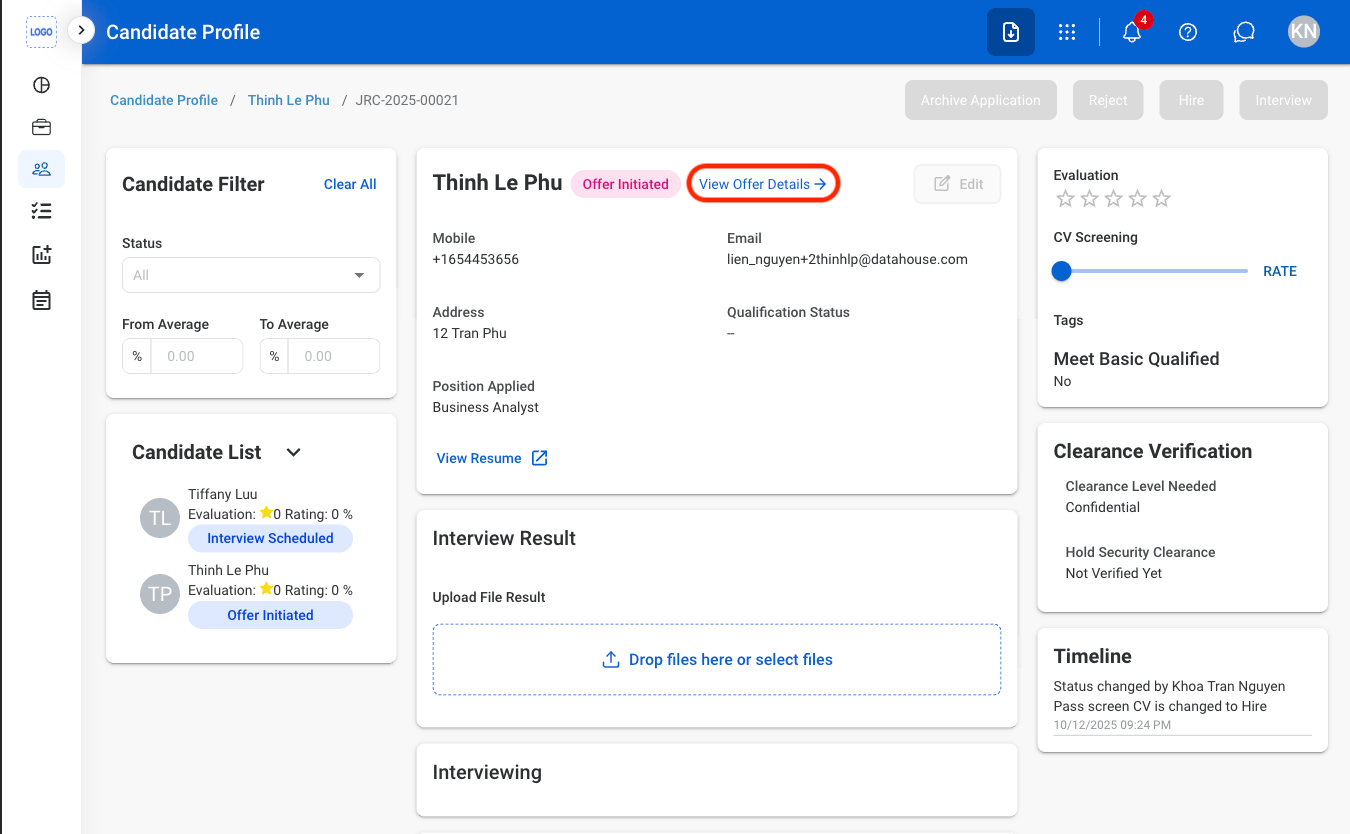Set evaluation to five stars

pyautogui.click(x=1161, y=199)
